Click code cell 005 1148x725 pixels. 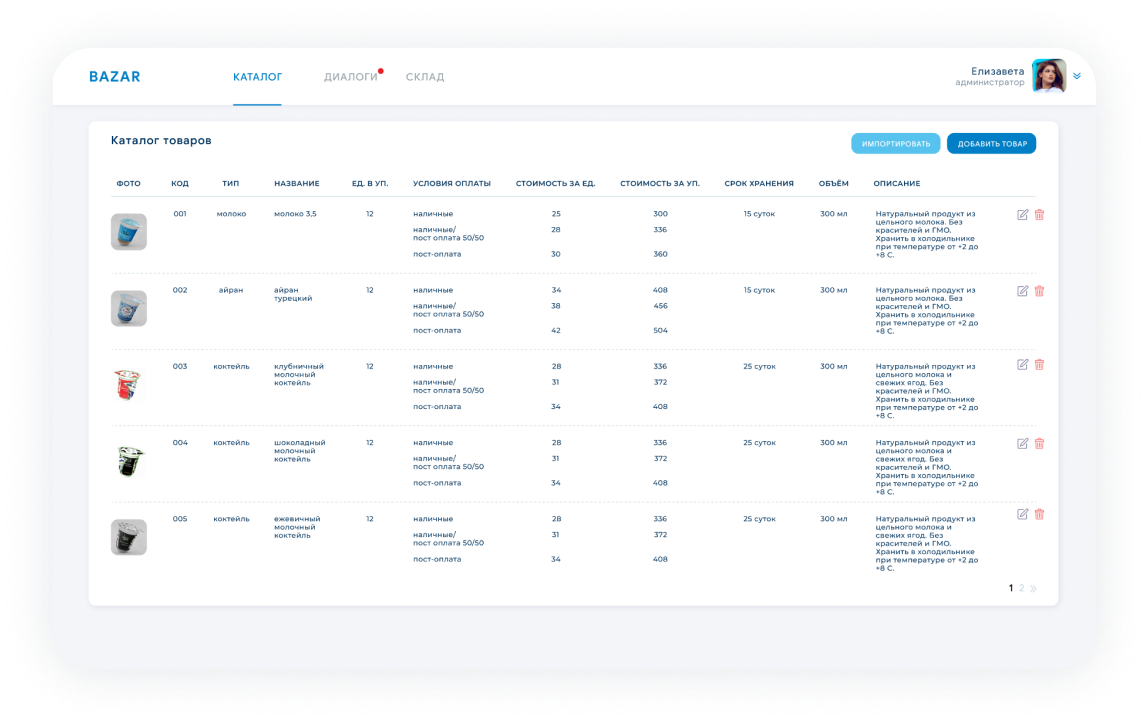pyautogui.click(x=180, y=518)
